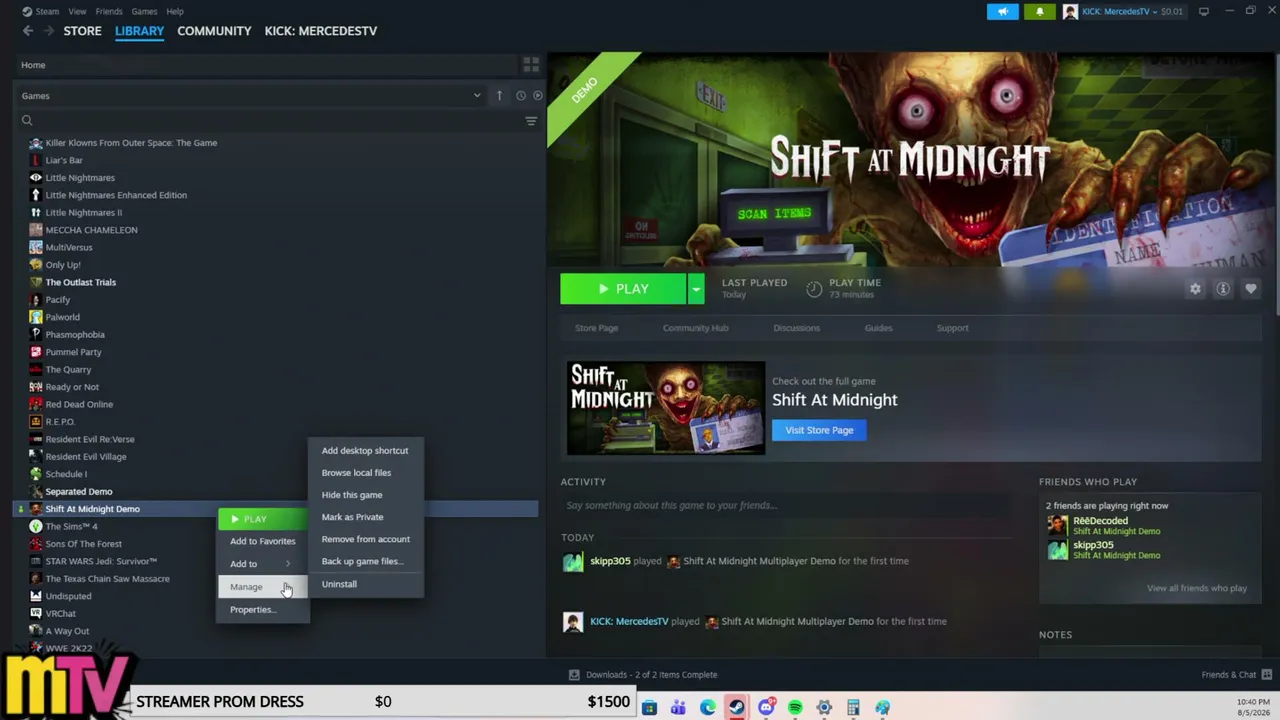This screenshot has height=720, width=1280.
Task: Choose Remove from account
Action: pos(365,539)
